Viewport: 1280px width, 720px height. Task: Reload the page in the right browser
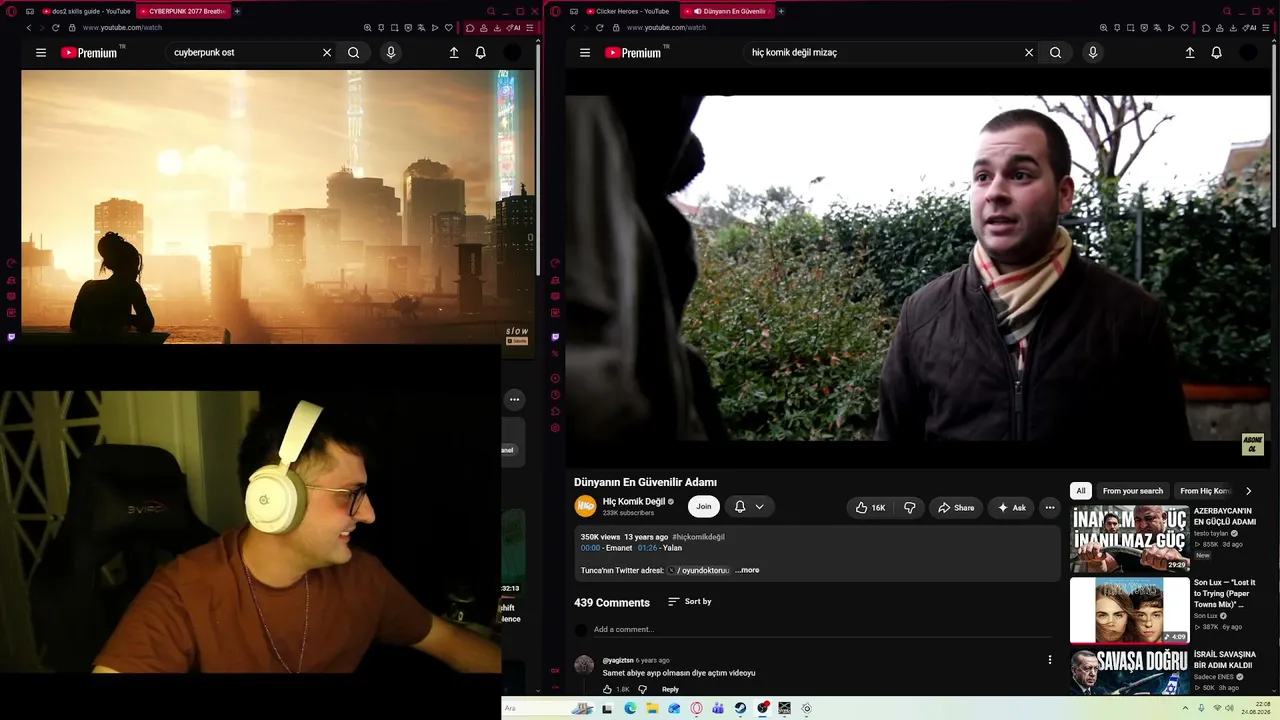(599, 28)
